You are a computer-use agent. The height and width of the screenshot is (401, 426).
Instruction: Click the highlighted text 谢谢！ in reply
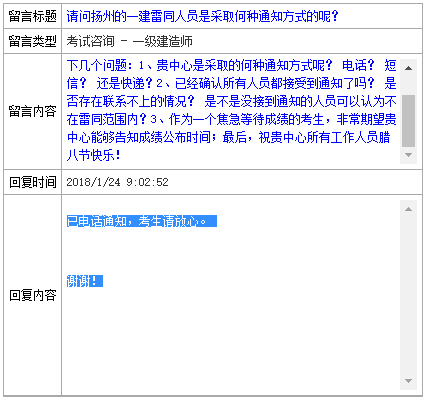[x=85, y=281]
